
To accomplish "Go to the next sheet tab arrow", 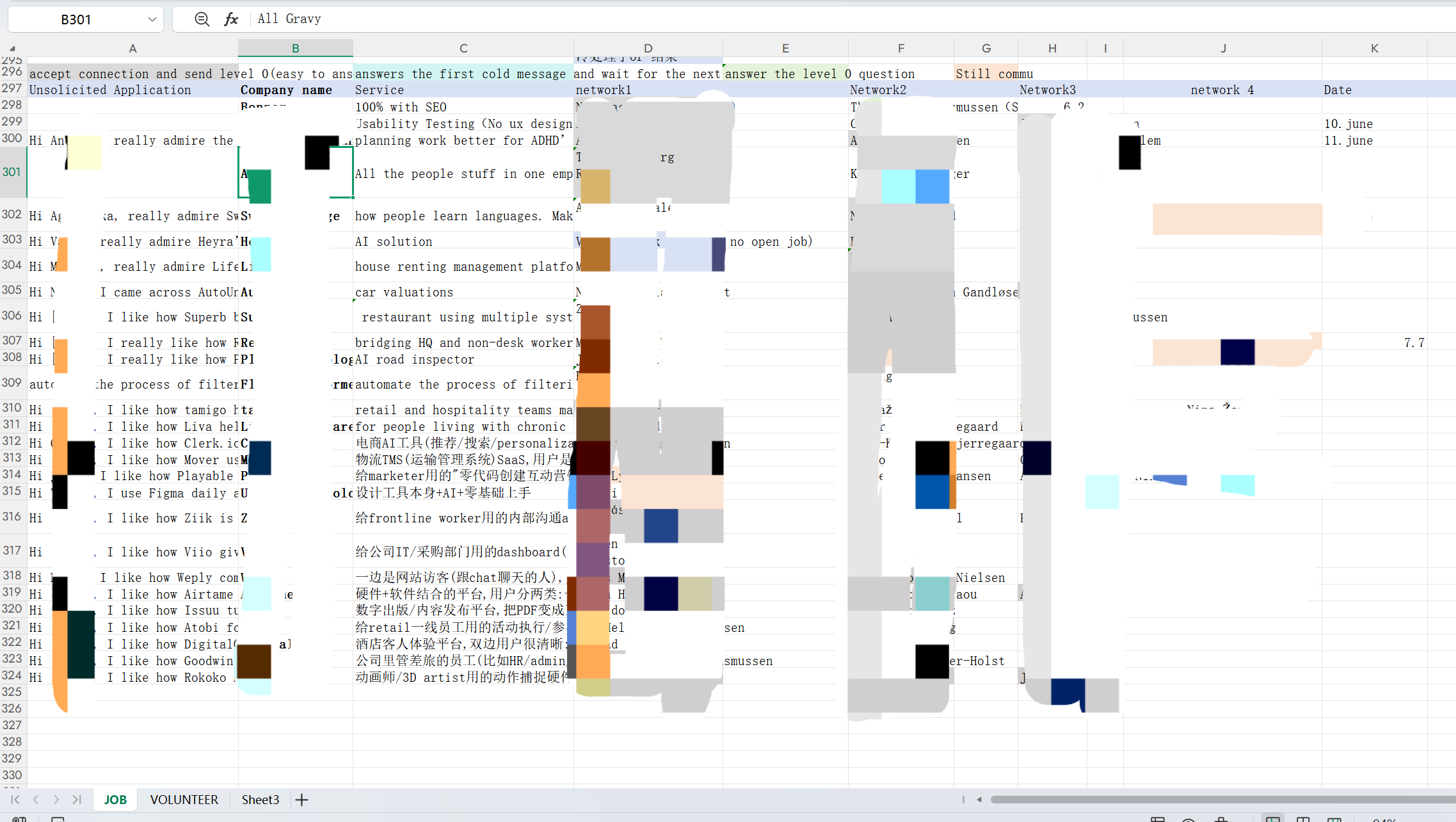I will (56, 800).
